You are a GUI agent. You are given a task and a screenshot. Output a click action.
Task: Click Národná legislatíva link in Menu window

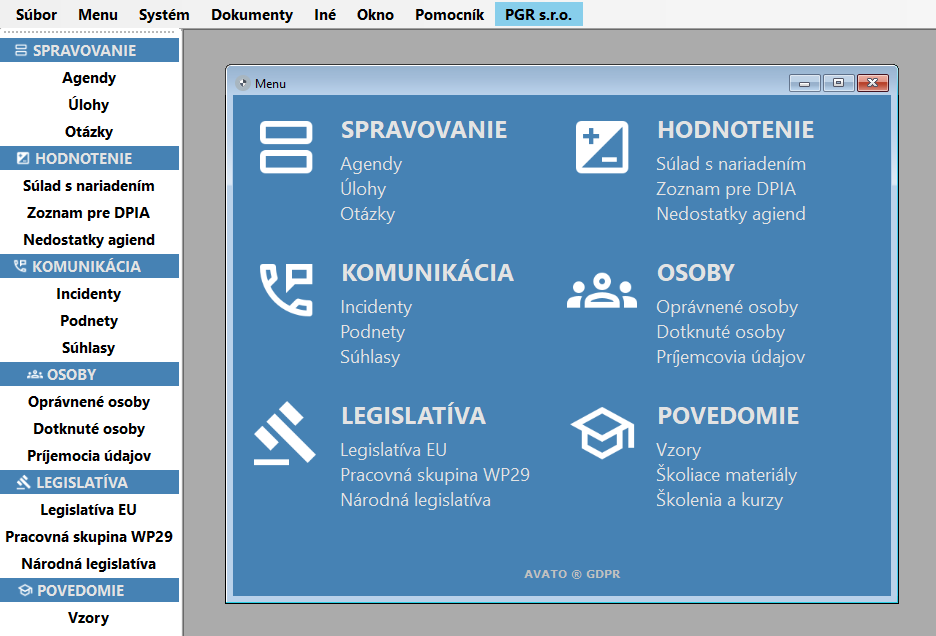[415, 500]
